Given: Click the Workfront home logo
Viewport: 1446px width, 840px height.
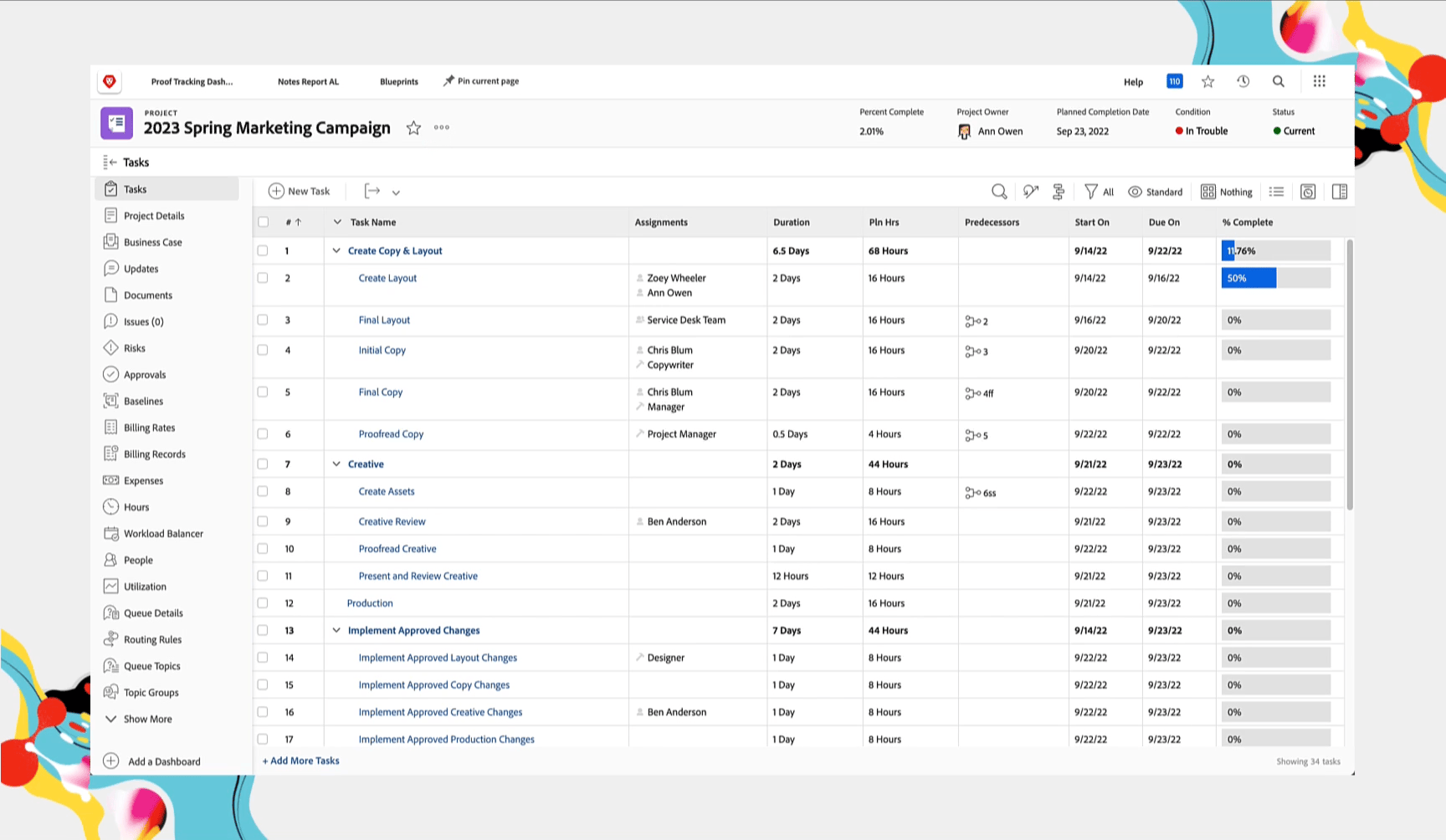Looking at the screenshot, I should [110, 81].
